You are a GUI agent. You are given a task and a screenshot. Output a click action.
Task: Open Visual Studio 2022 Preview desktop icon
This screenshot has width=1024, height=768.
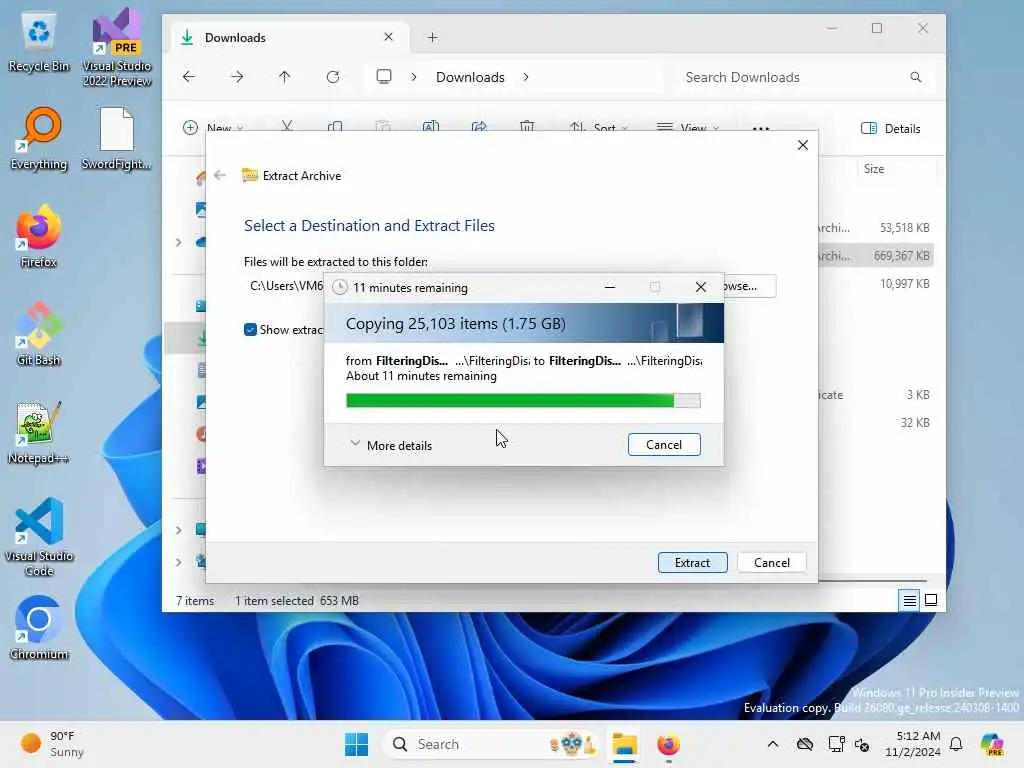point(117,47)
